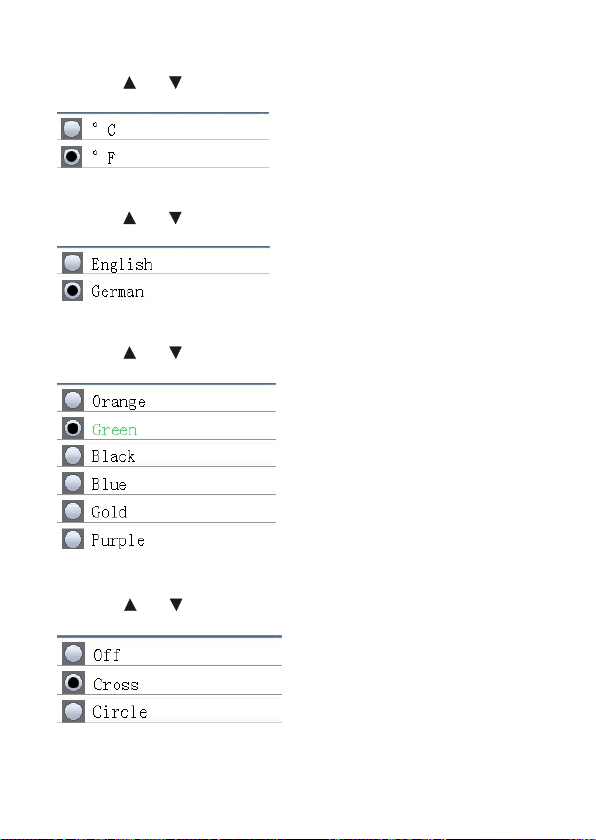Choose English as the language
This screenshot has height=840, width=596.
tap(72, 263)
